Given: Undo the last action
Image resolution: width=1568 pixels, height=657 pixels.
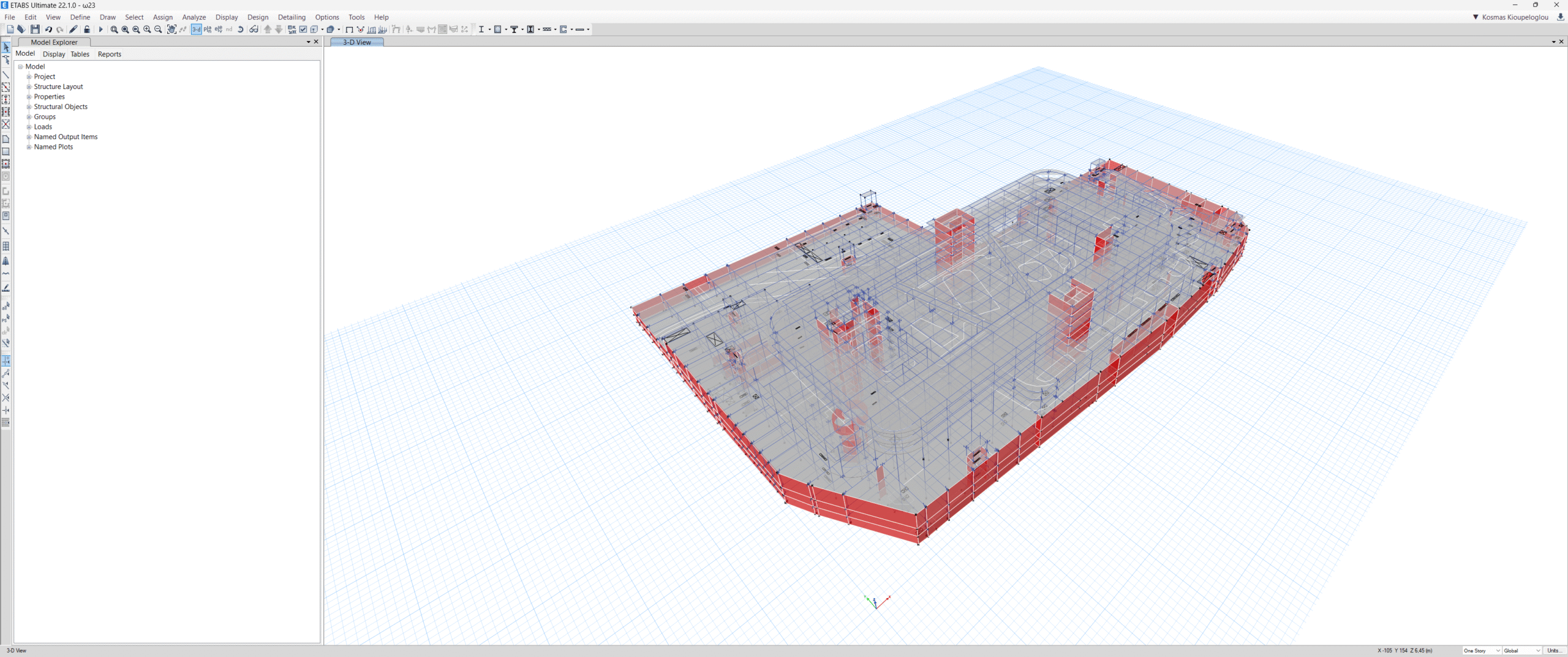Looking at the screenshot, I should pyautogui.click(x=48, y=29).
